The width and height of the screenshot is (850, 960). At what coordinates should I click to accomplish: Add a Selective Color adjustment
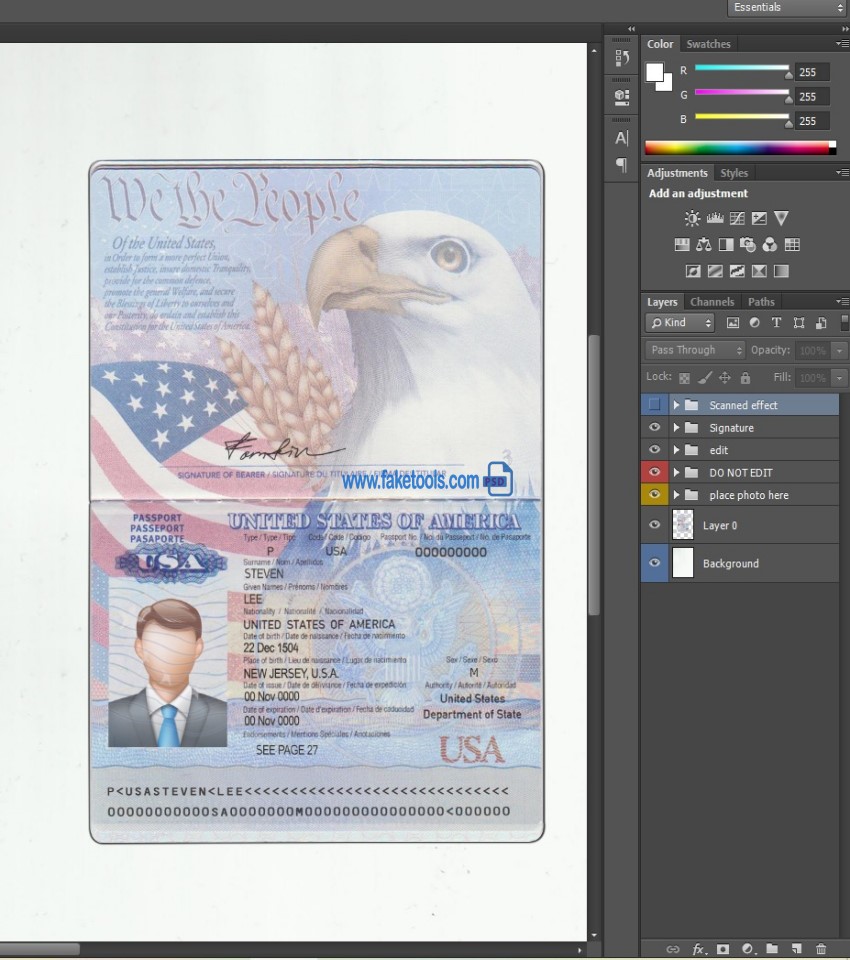(759, 271)
